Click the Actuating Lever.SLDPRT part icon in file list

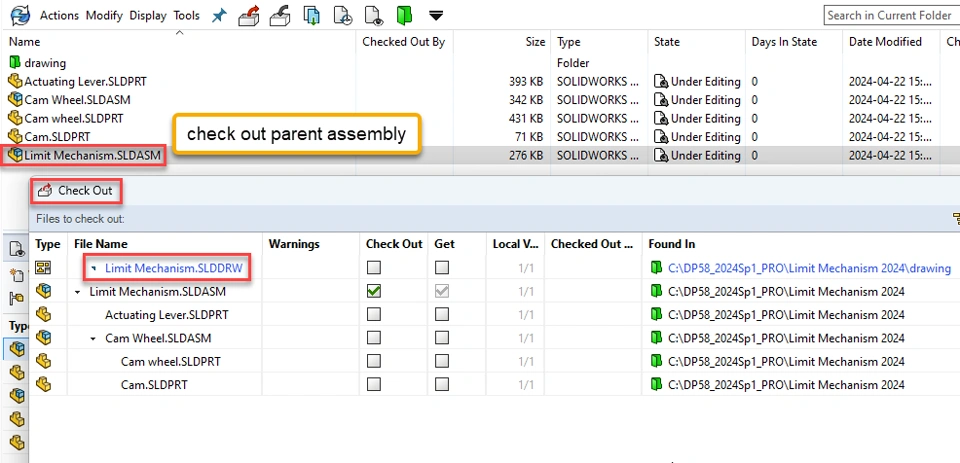[x=15, y=81]
